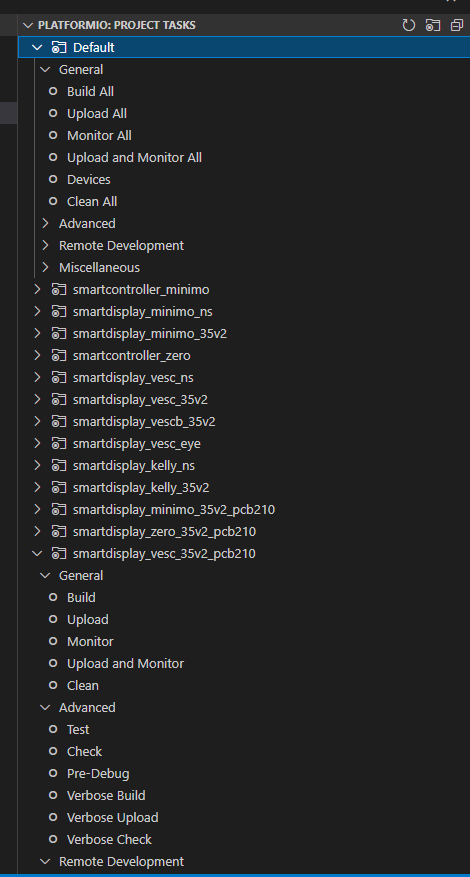470x877 pixels.
Task: Collapse the PlatformIO: Project Tasks panel
Action: click(x=27, y=25)
